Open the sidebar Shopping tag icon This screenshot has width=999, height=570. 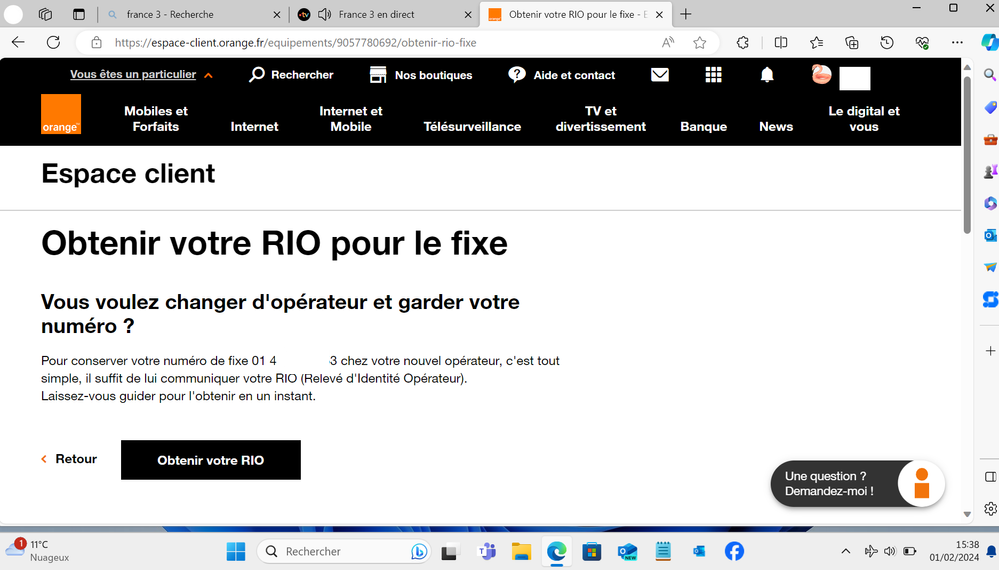pos(990,107)
